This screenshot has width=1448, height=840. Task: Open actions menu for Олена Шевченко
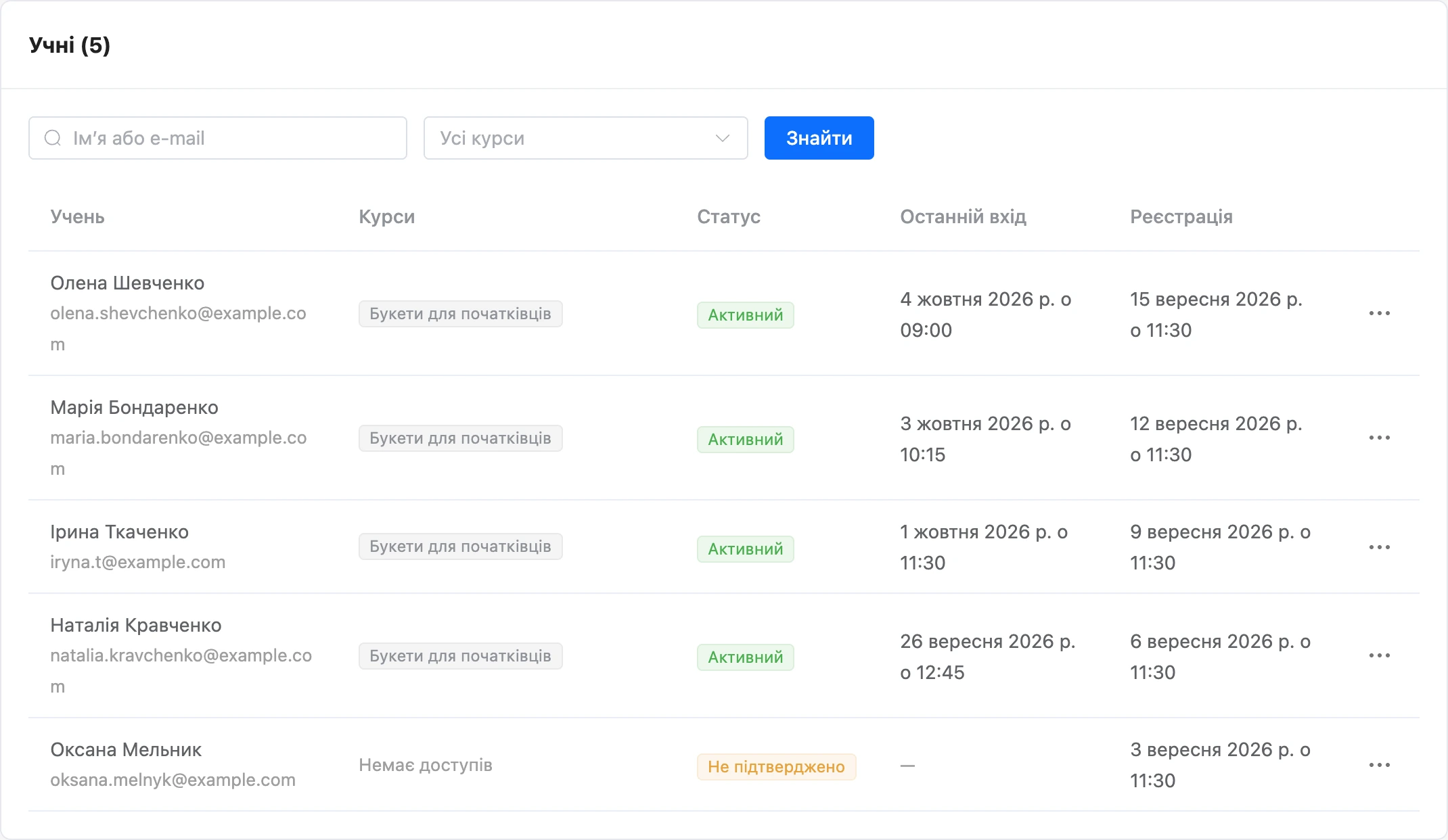[x=1379, y=313]
